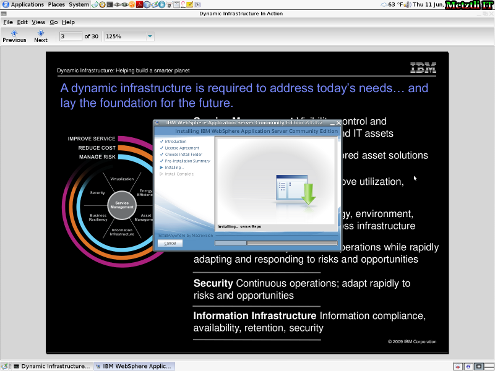The height and width of the screenshot is (371, 495).
Task: Open the View menu
Action: tap(38, 22)
